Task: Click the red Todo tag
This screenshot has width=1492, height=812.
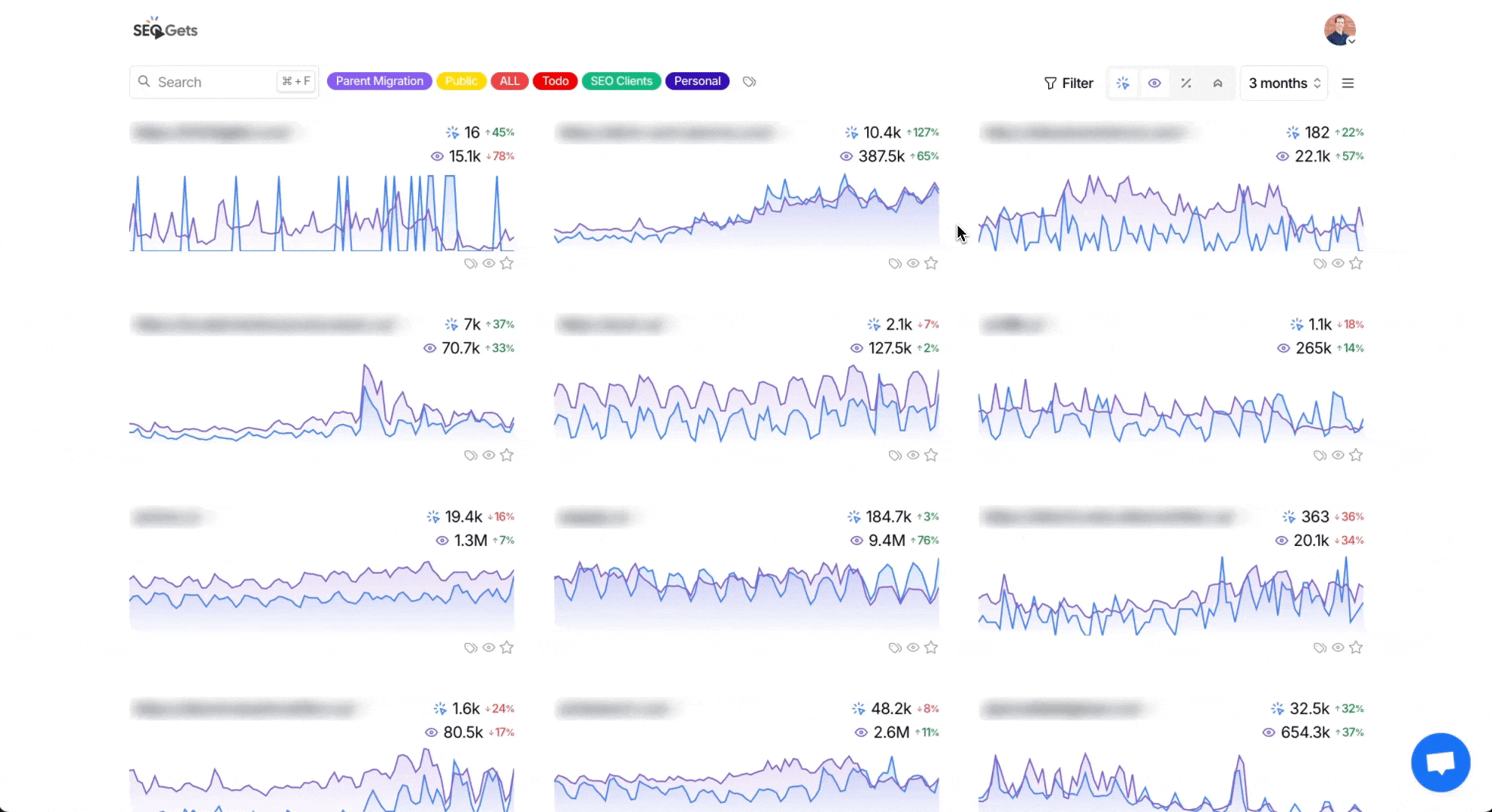Action: click(555, 81)
